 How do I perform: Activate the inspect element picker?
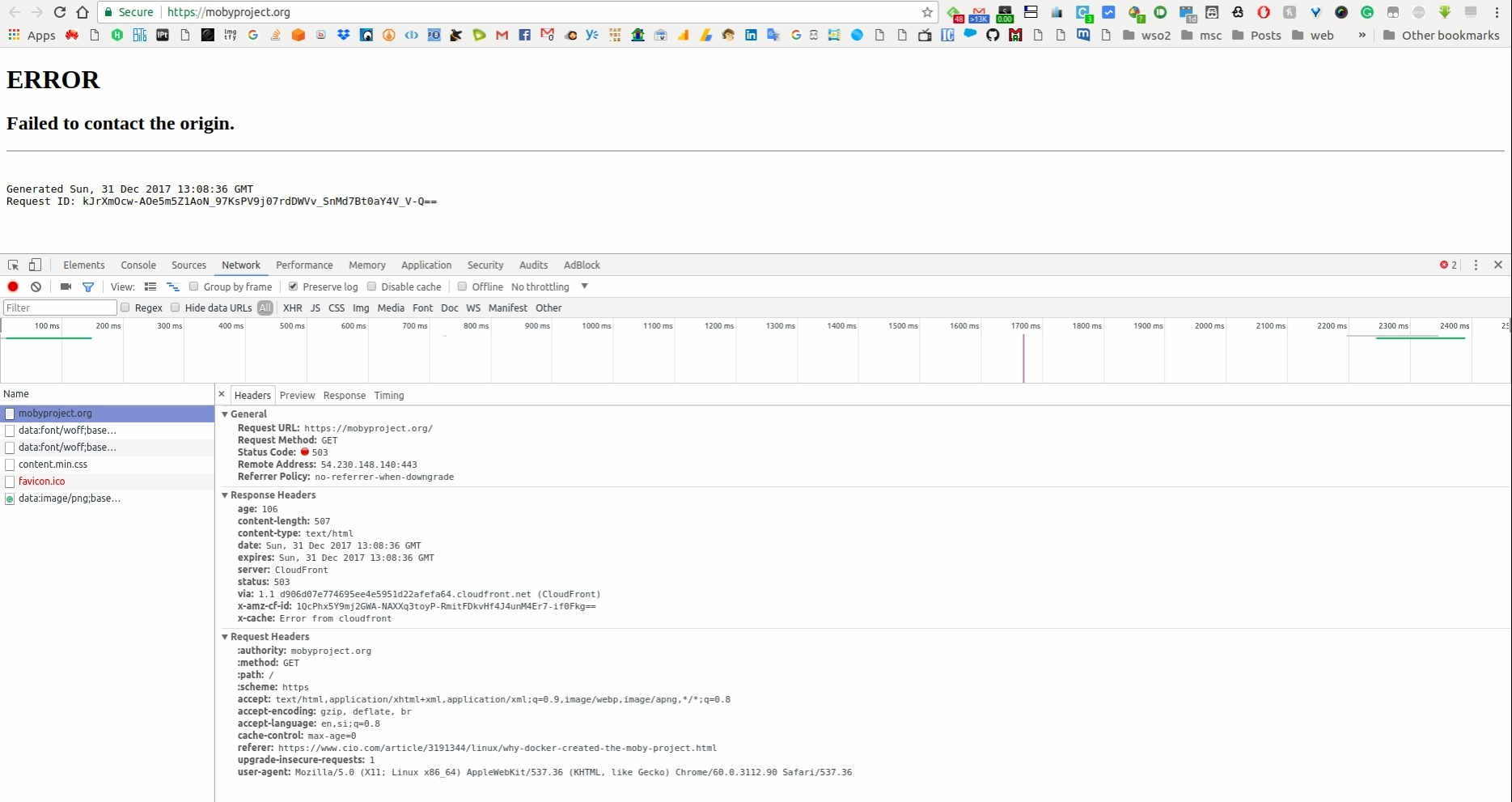point(13,265)
